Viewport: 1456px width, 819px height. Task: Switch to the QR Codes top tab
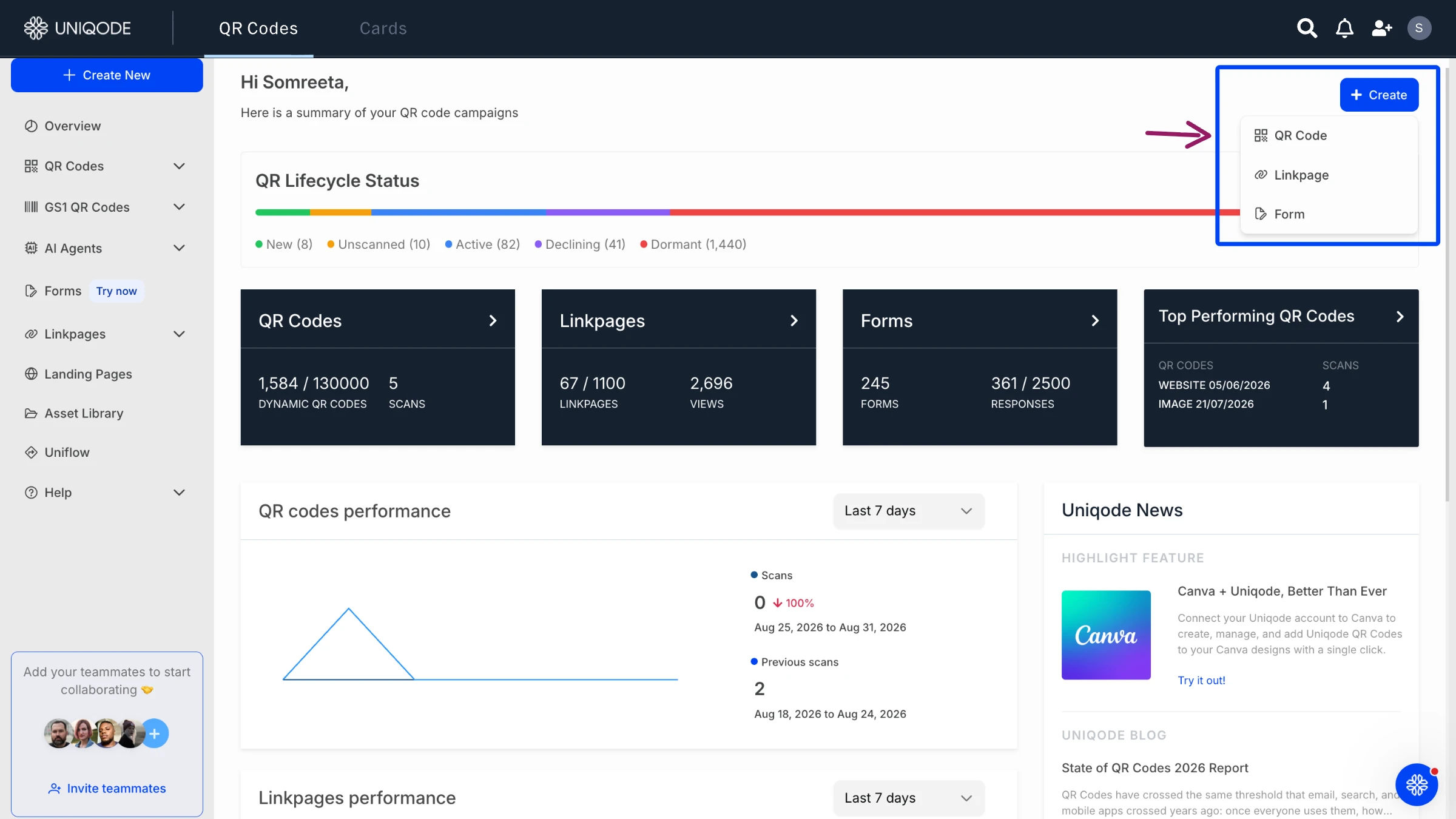pyautogui.click(x=258, y=29)
